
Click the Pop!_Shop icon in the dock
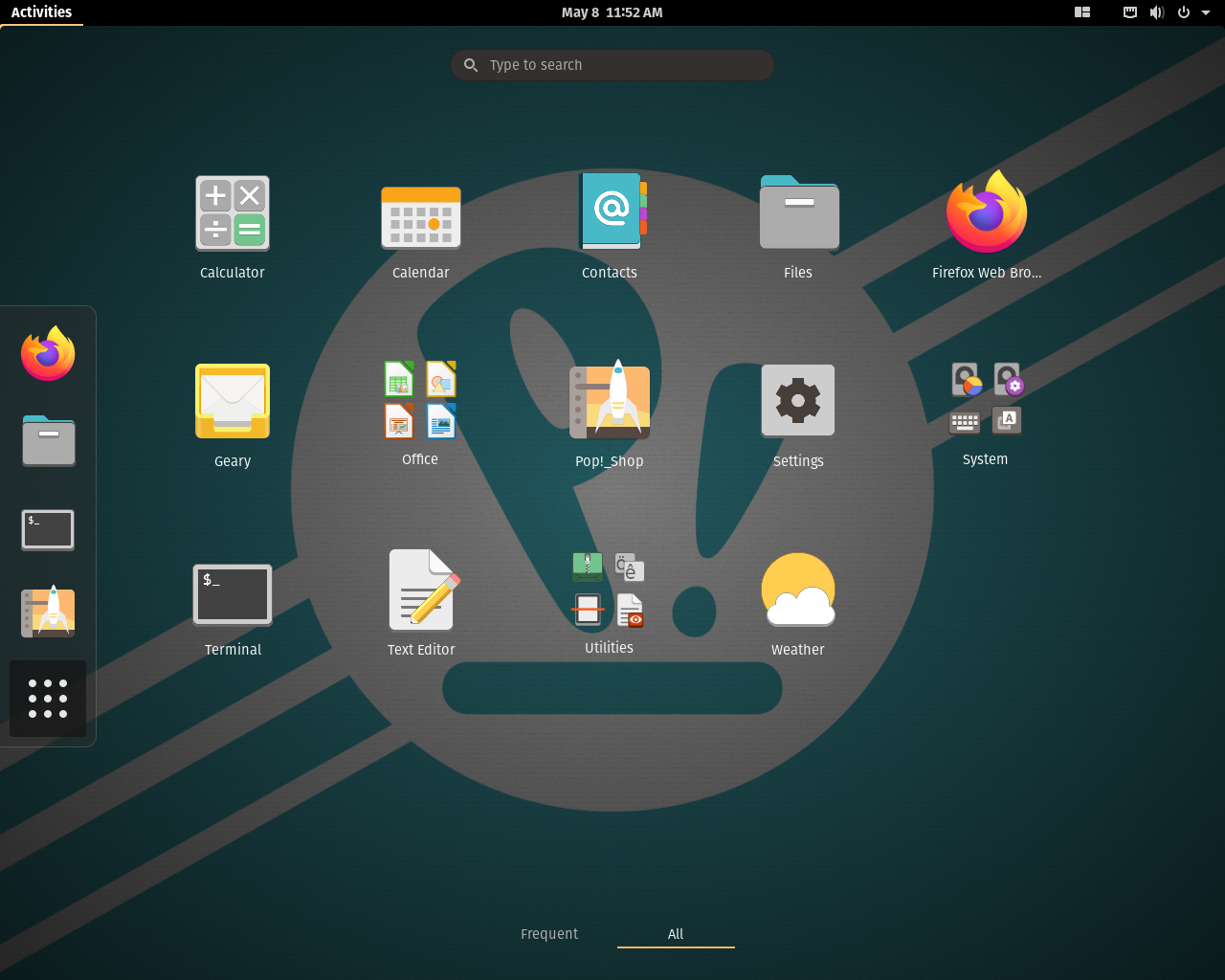click(48, 612)
